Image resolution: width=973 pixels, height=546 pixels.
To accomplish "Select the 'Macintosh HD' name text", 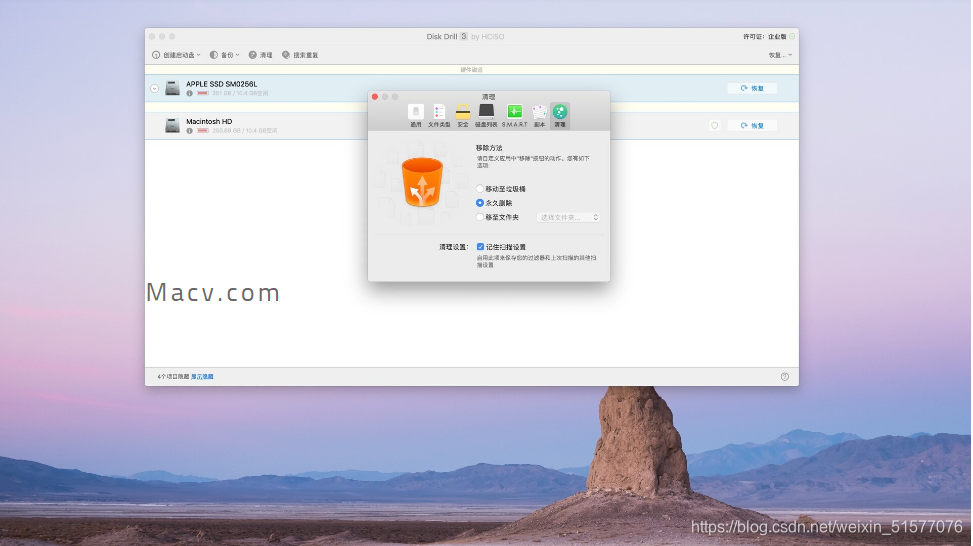I will (x=209, y=122).
